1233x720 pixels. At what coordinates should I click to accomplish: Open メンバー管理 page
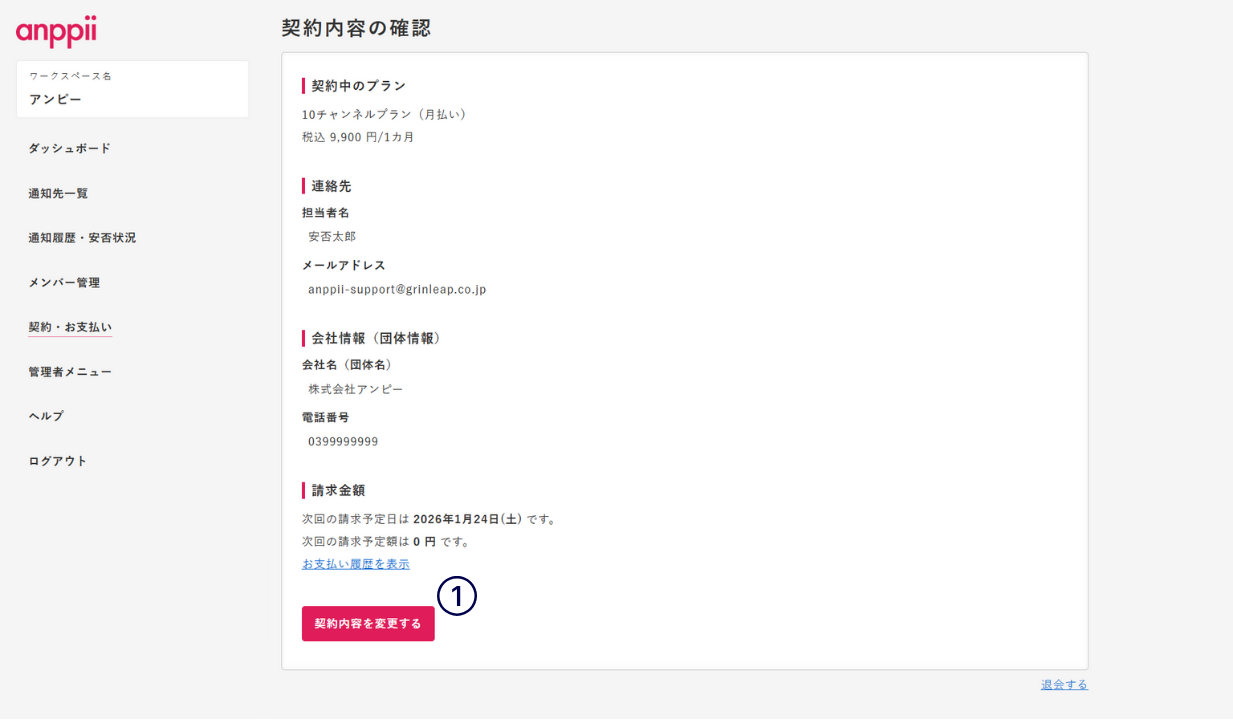point(64,282)
